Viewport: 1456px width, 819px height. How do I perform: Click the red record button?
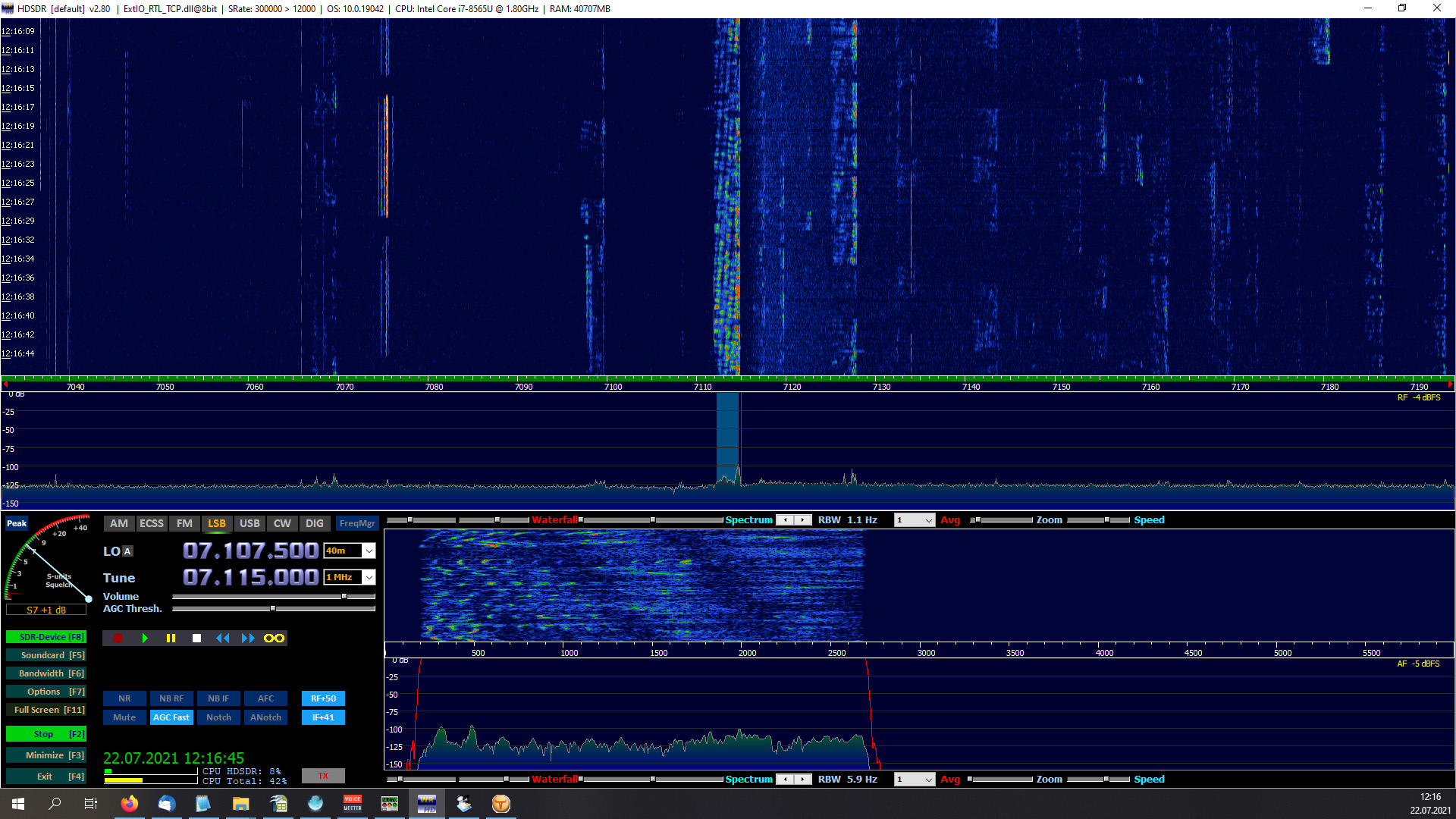click(118, 639)
